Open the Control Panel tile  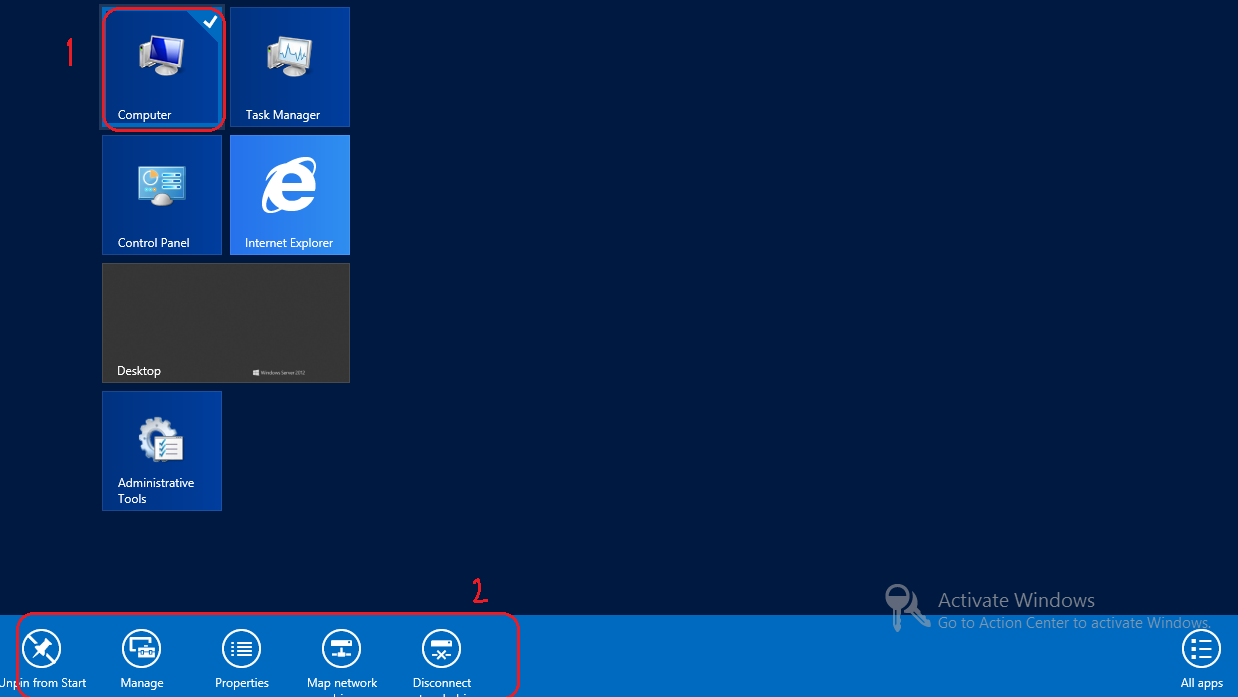pyautogui.click(x=162, y=195)
